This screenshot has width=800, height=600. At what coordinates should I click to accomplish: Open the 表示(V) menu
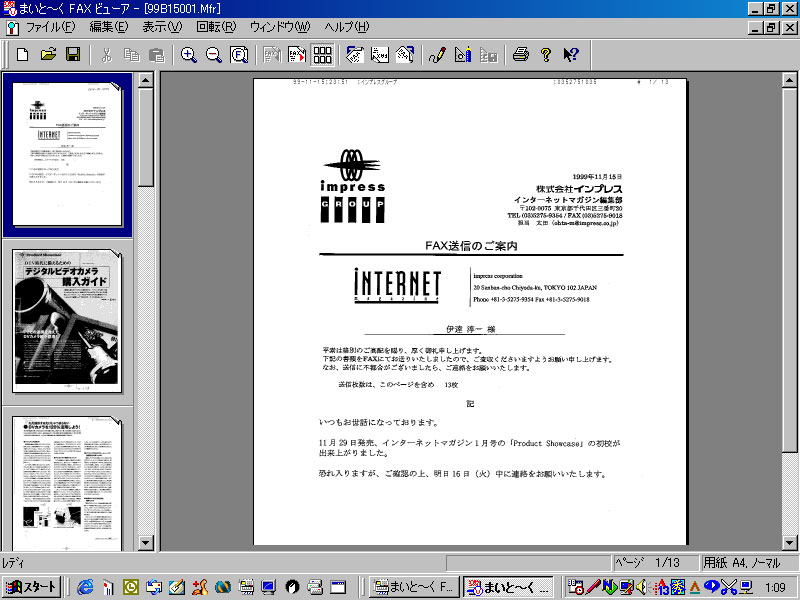pyautogui.click(x=162, y=26)
